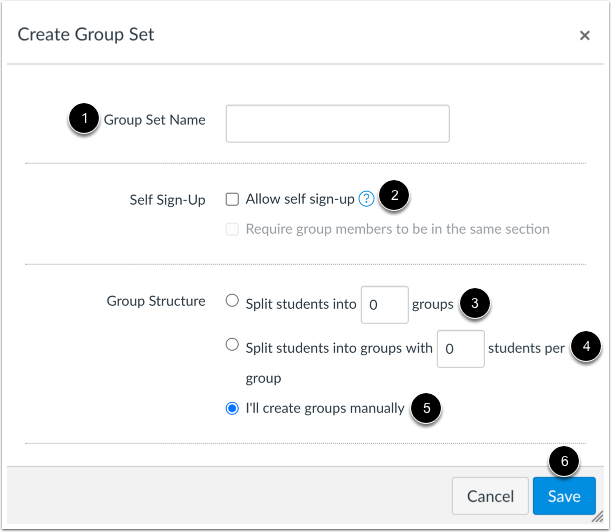This screenshot has width=611, height=532.
Task: Click the resize handle in the dialog corner
Action: pyautogui.click(x=598, y=518)
